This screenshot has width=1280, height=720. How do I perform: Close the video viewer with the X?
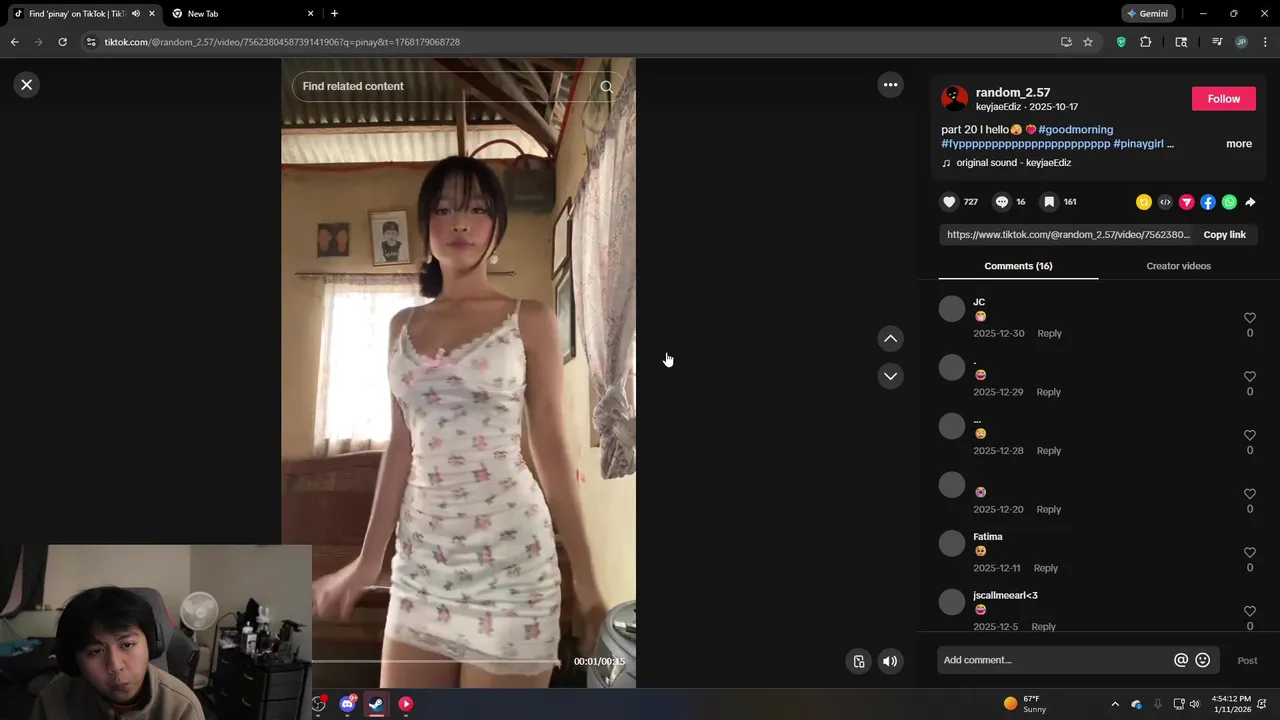click(27, 85)
